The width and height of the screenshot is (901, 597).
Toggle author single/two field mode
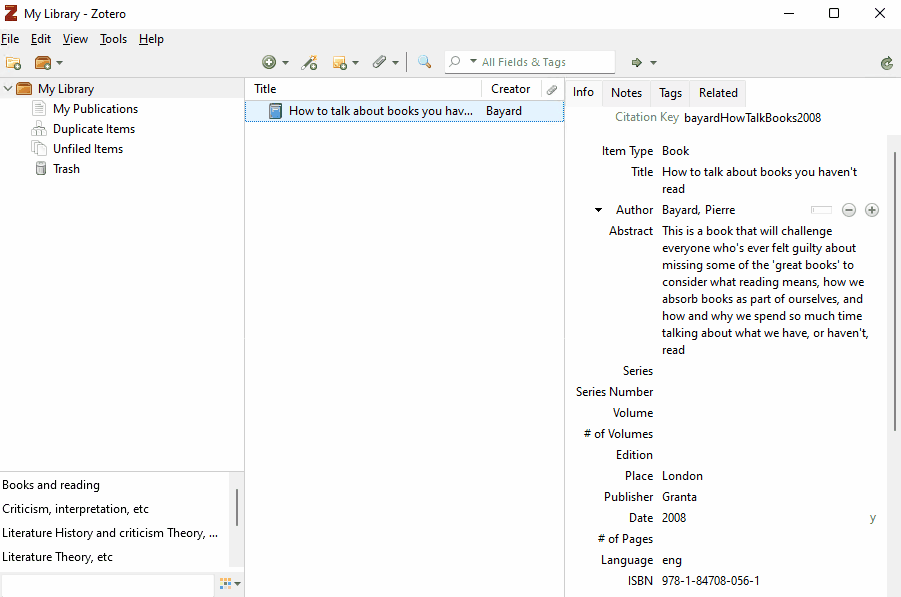821,210
